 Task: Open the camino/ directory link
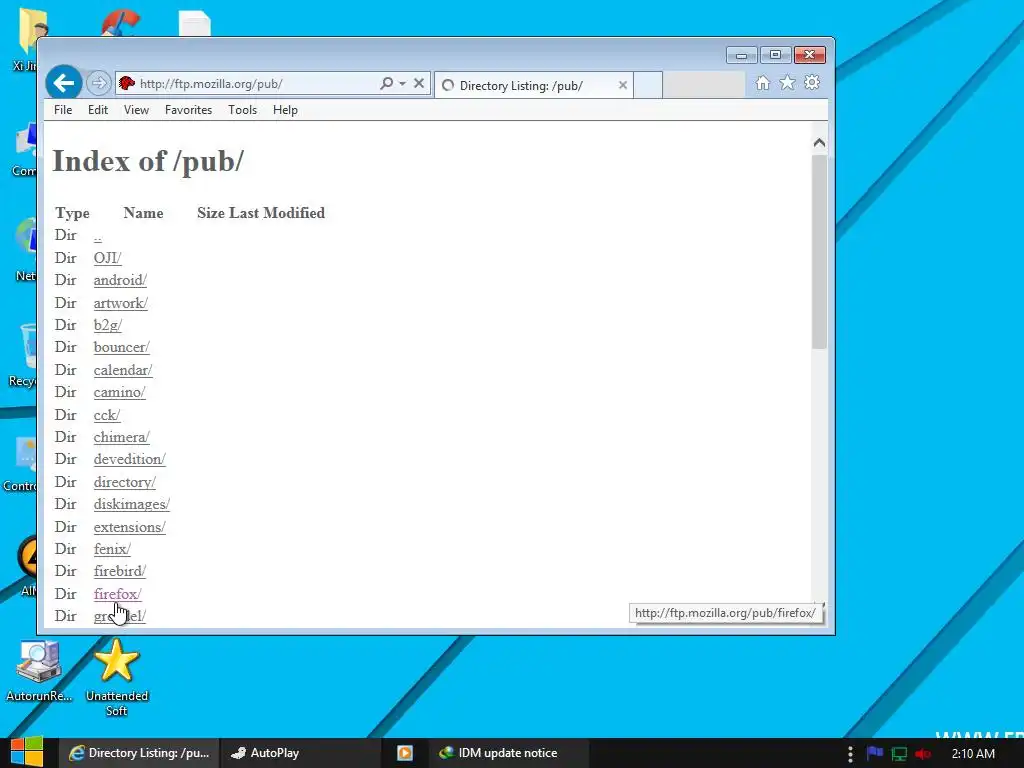click(120, 392)
